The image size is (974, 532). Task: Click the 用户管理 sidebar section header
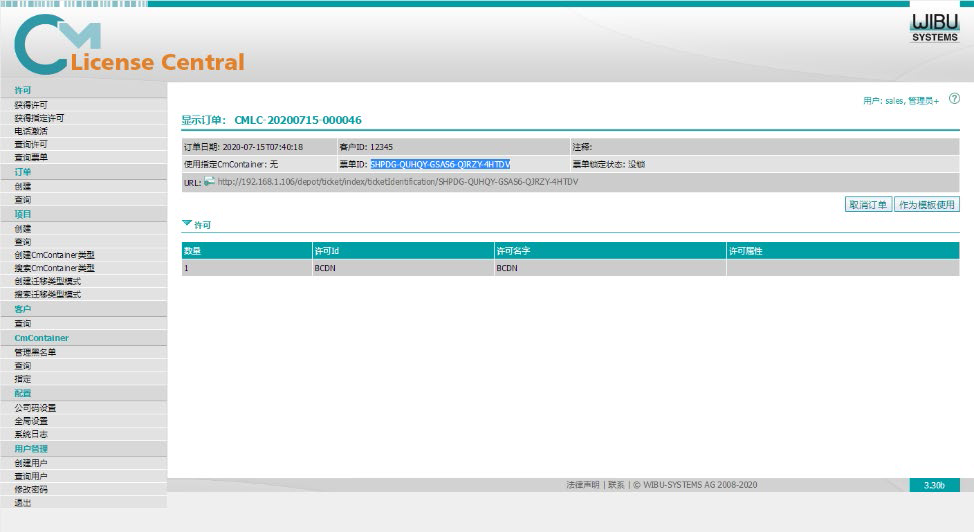tap(31, 448)
